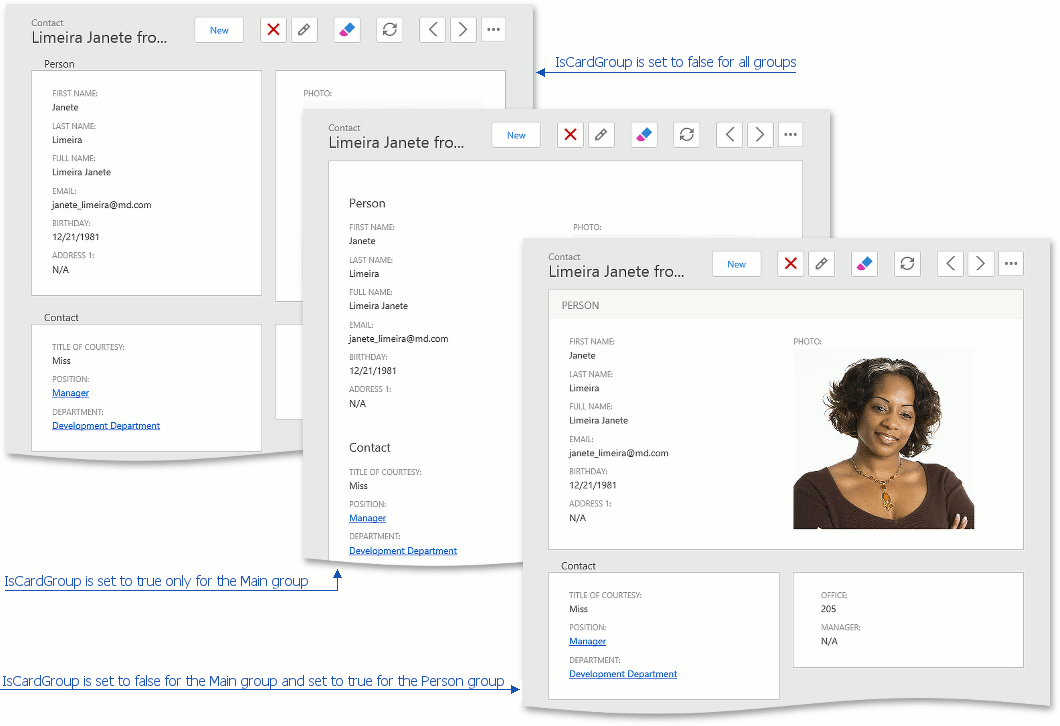Screen dimensions: 1060x726
Task: Click the refresh icon in the front window
Action: 907,264
